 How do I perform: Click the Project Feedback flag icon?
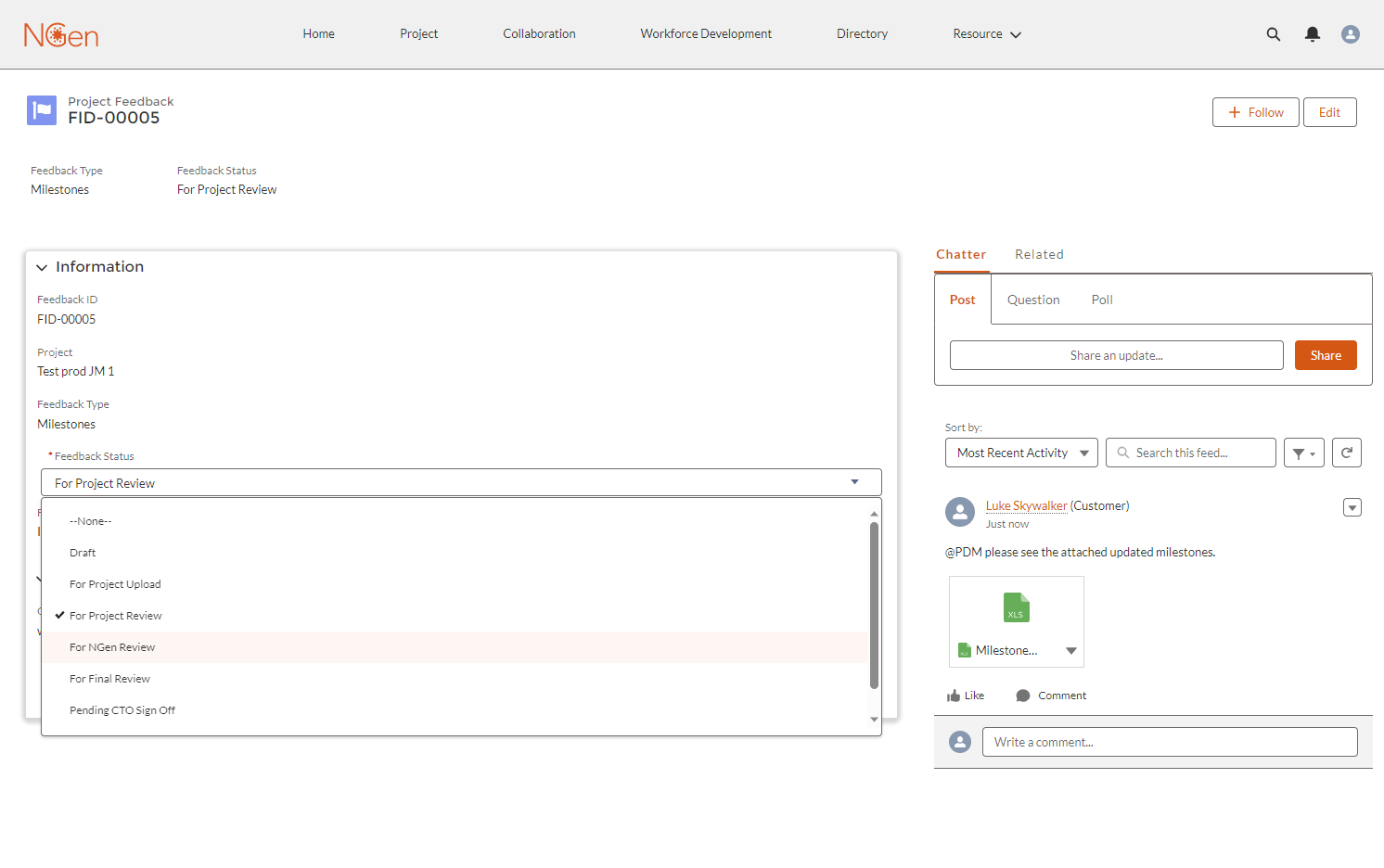click(x=42, y=110)
